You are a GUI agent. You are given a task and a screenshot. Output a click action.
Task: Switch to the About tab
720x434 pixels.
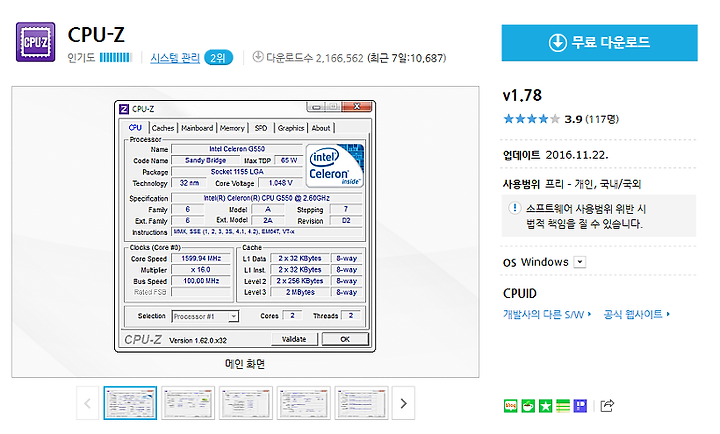point(321,128)
